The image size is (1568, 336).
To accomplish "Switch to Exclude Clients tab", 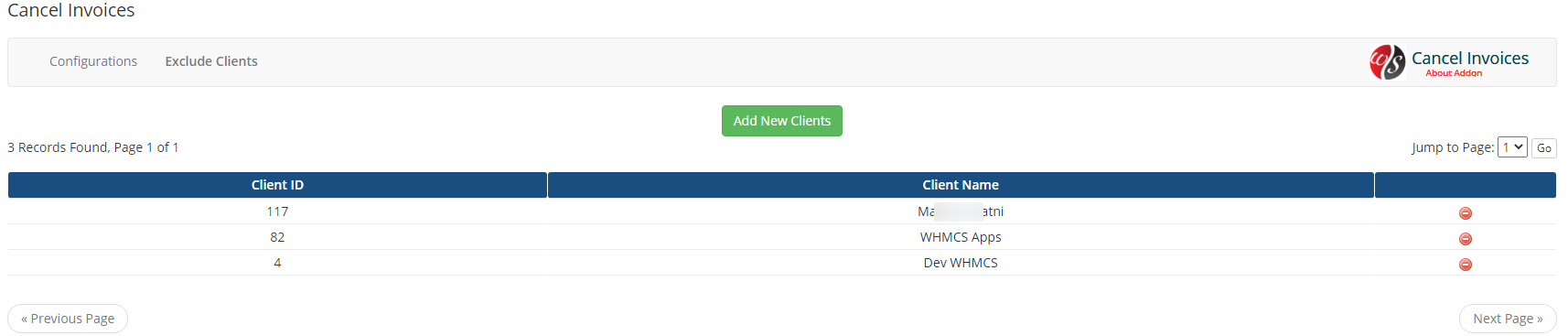I will (x=211, y=61).
